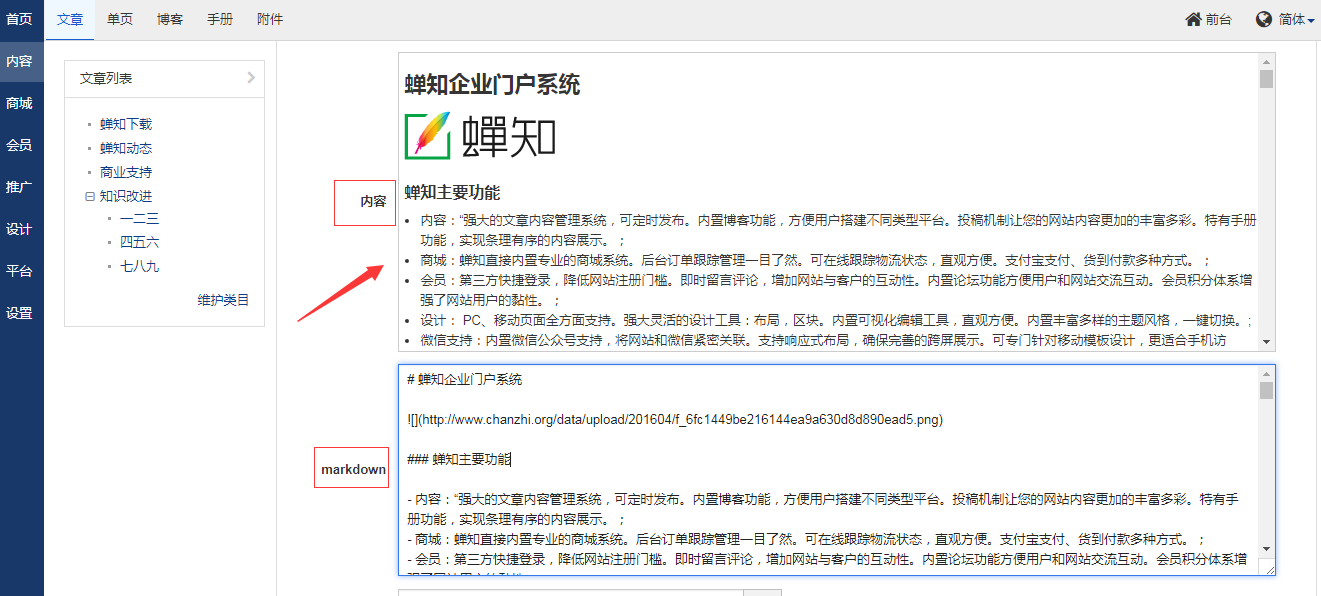Click the markdown textarea scrollbar up arrow
The image size is (1321, 596).
1266,374
